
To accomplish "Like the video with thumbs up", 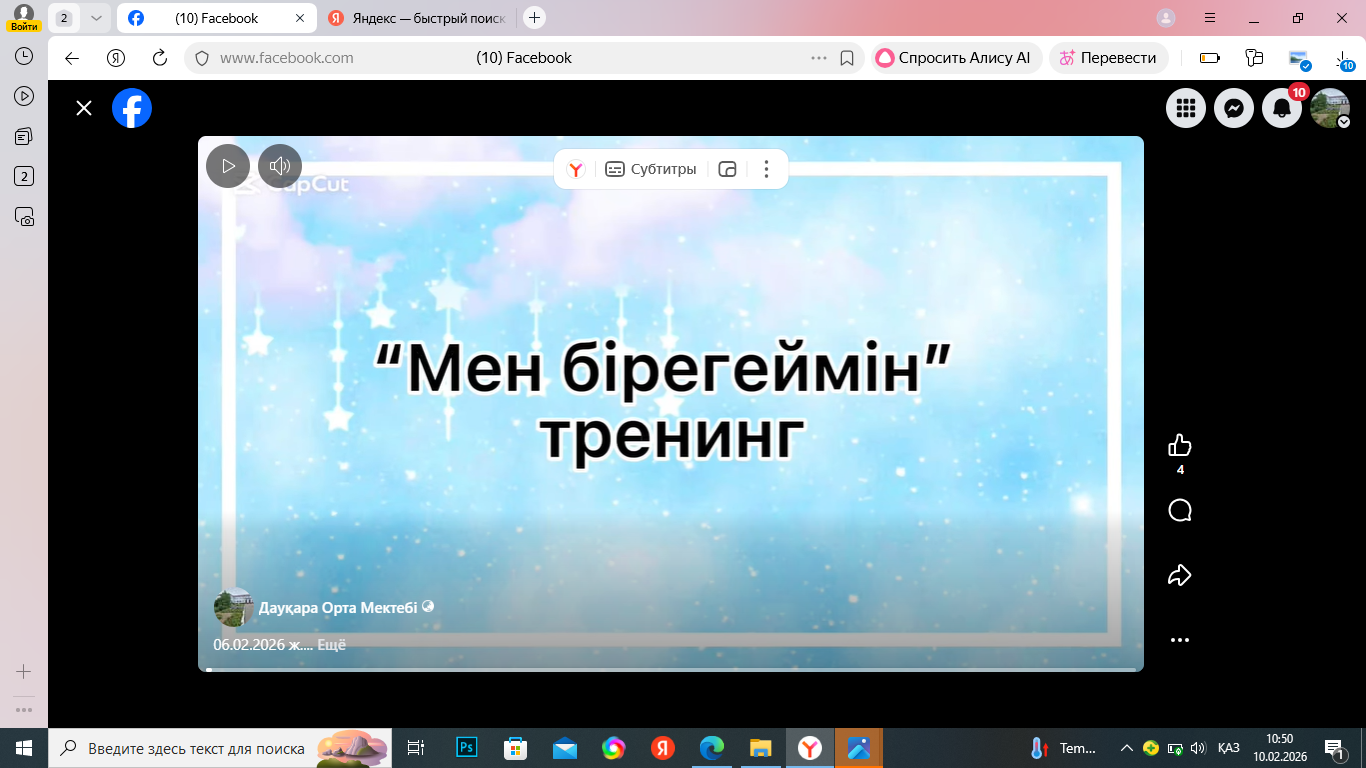I will (1180, 446).
